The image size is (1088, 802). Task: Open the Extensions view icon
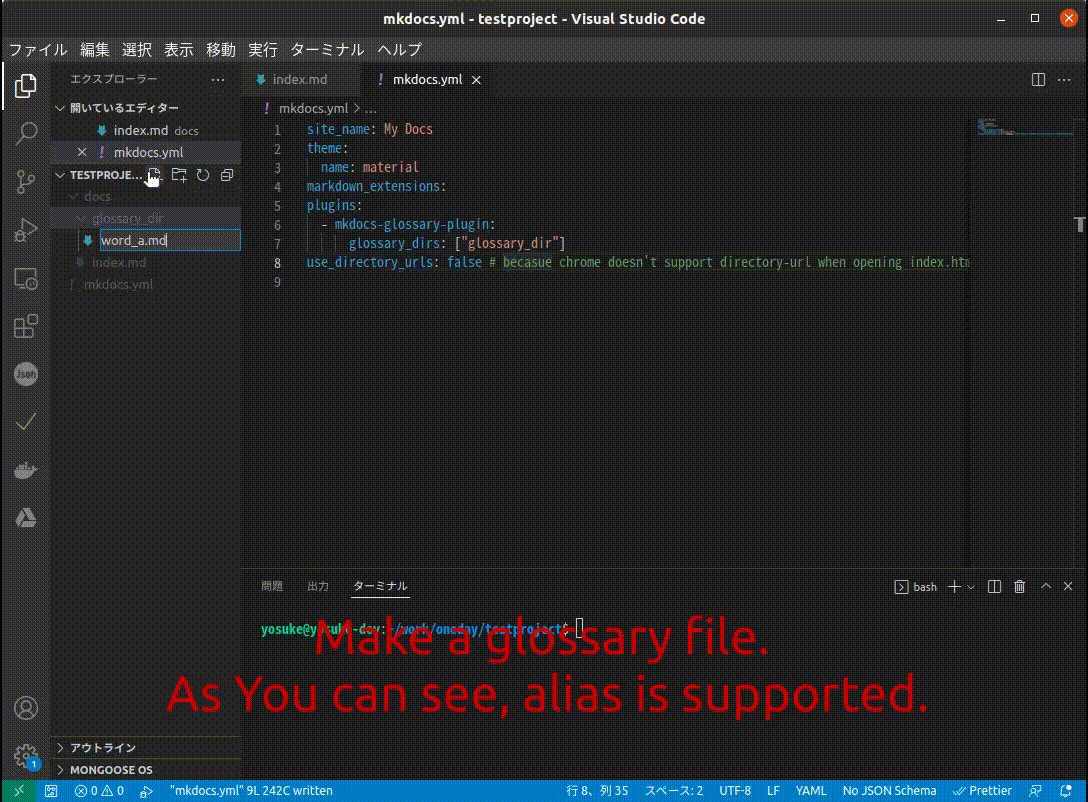pos(26,326)
